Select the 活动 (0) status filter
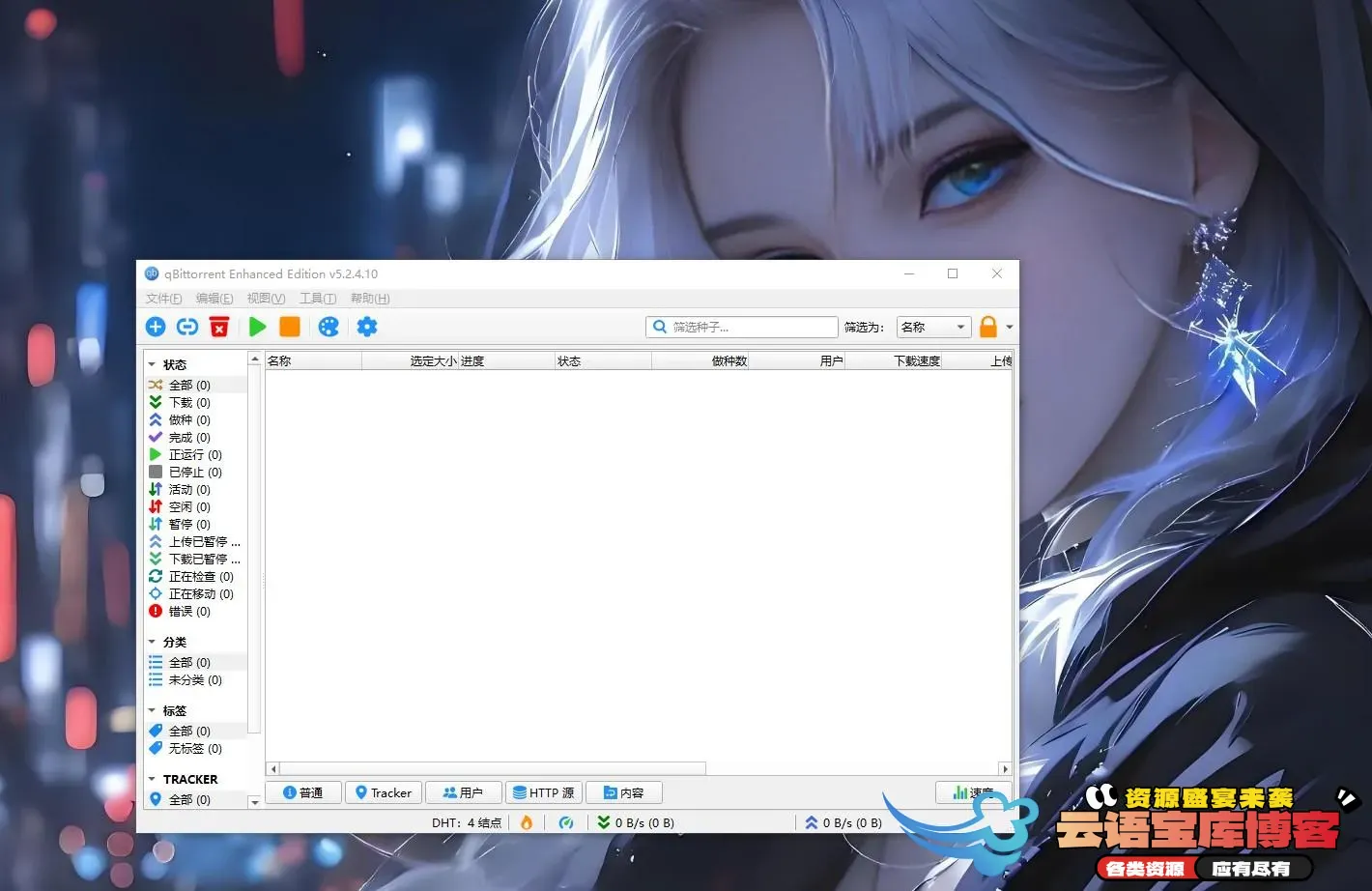Viewport: 1372px width, 891px height. coord(196,489)
